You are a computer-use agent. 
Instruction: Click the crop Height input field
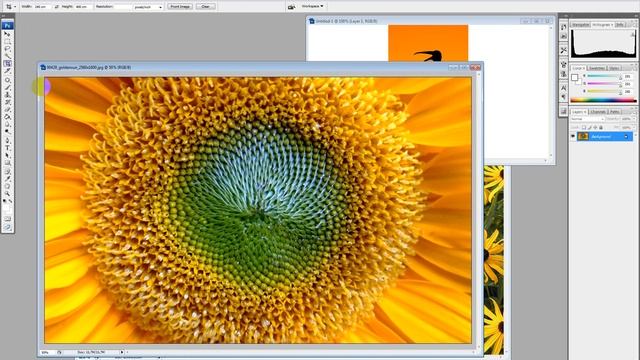tap(83, 7)
